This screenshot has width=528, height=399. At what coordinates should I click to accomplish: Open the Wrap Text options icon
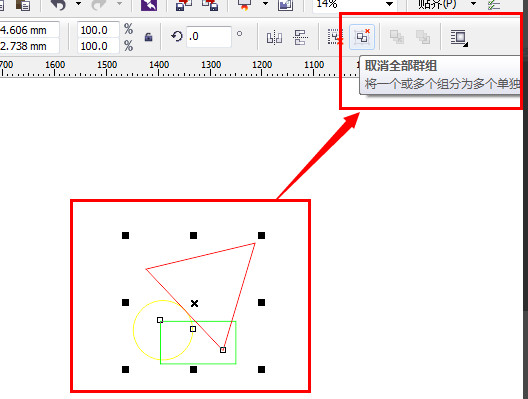[x=459, y=37]
